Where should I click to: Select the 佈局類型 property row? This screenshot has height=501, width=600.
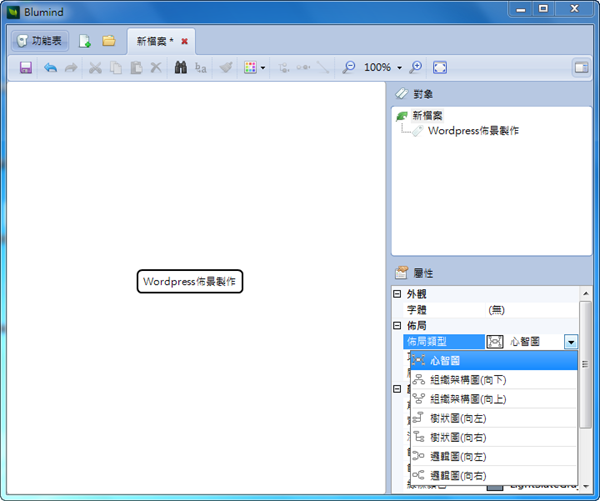(443, 341)
